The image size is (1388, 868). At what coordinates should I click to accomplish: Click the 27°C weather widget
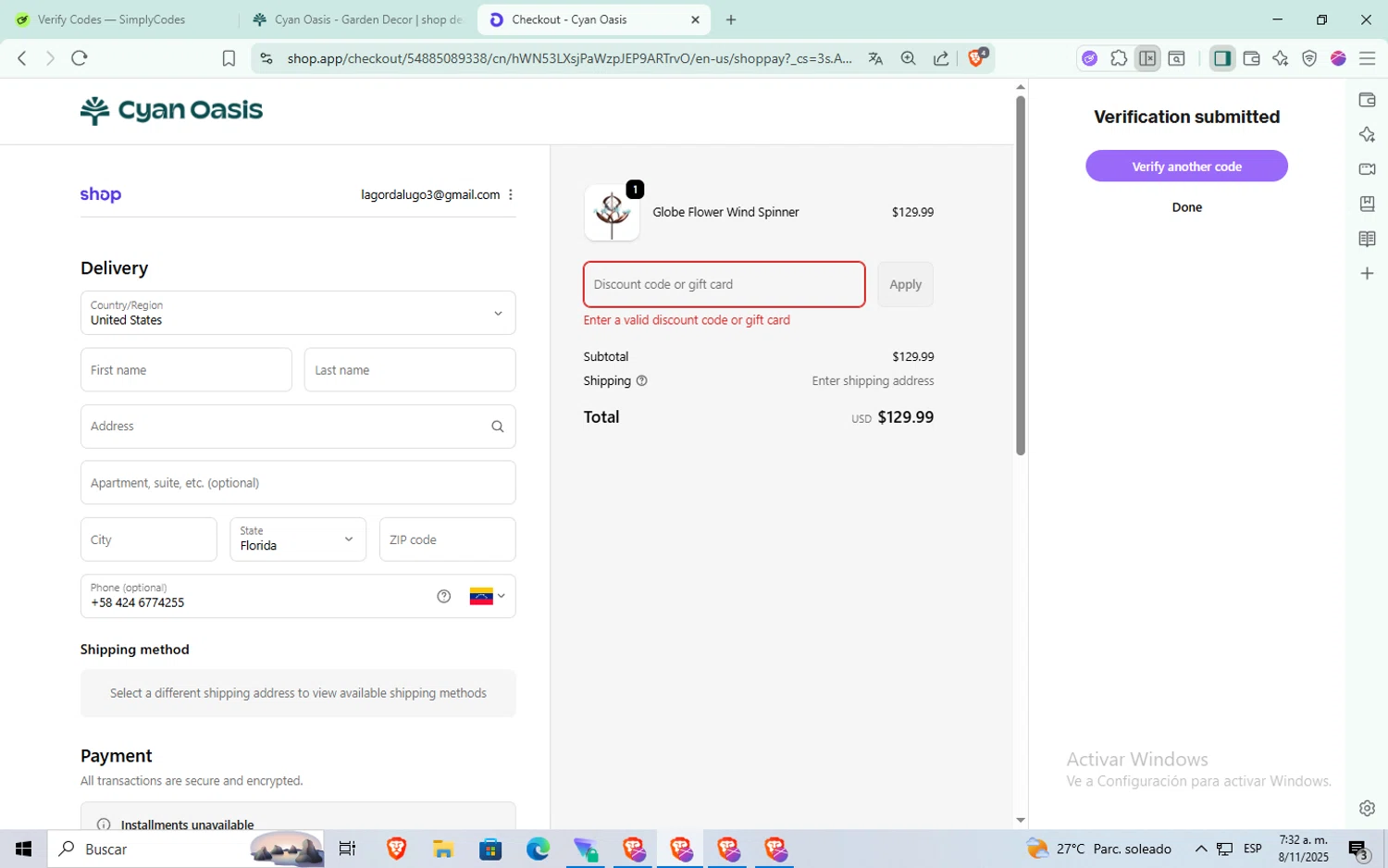1099,849
